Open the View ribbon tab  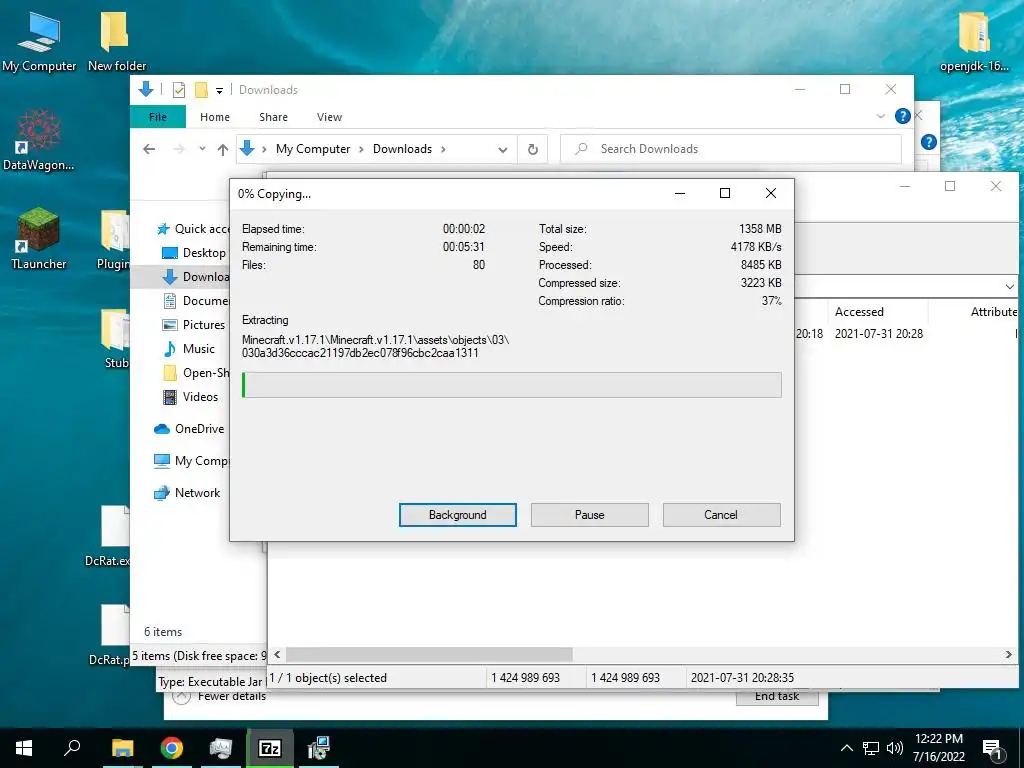coord(329,117)
